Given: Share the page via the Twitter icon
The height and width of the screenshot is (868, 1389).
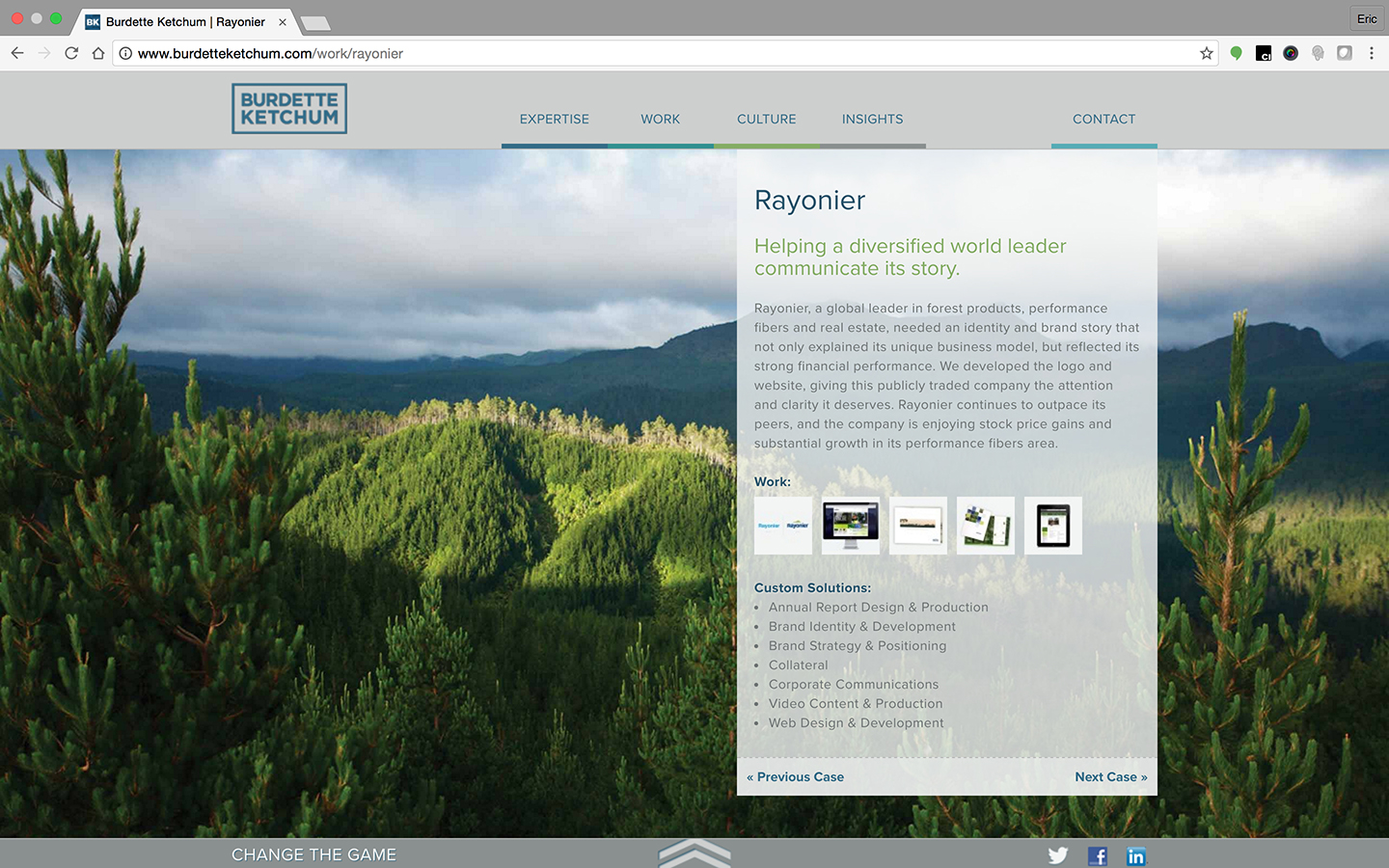Looking at the screenshot, I should (1058, 855).
